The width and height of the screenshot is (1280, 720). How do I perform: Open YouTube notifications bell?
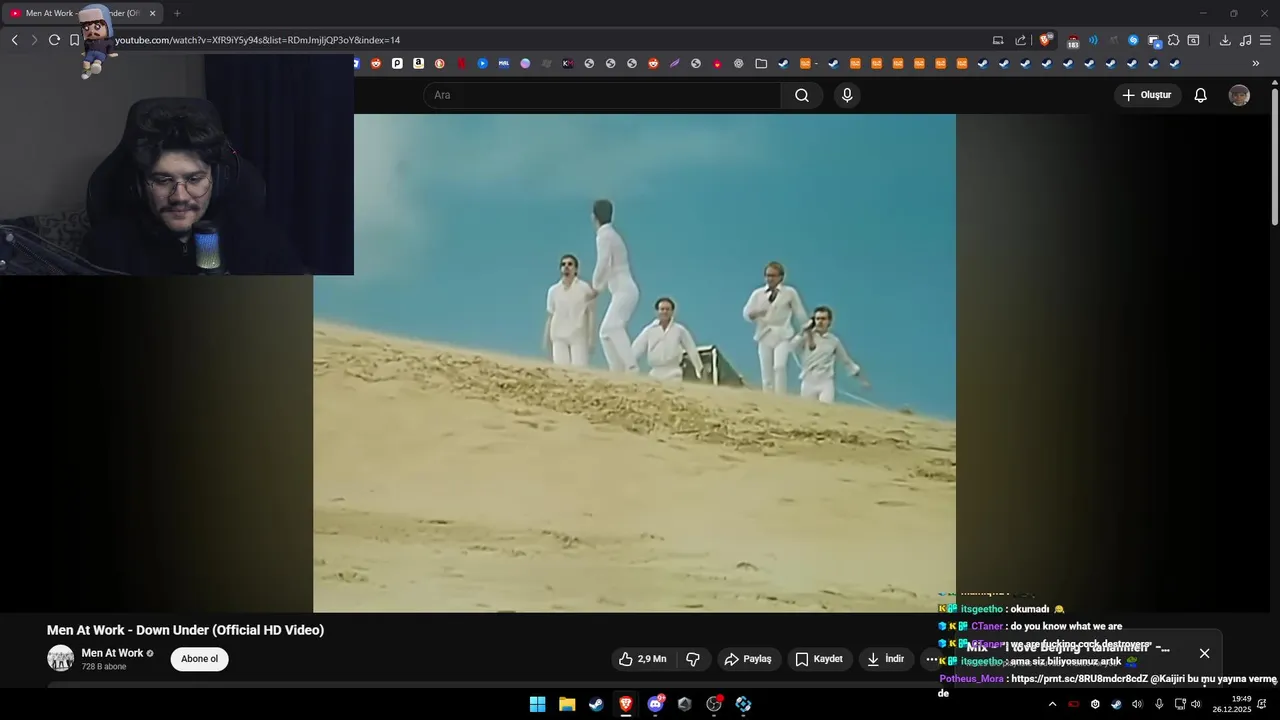pos(1201,95)
